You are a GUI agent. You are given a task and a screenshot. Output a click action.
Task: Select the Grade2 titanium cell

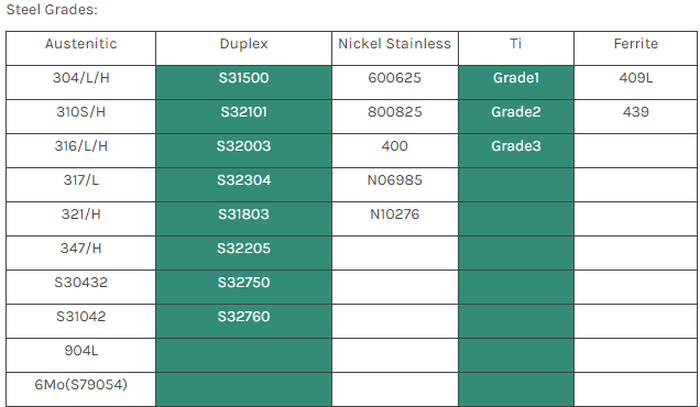point(516,112)
